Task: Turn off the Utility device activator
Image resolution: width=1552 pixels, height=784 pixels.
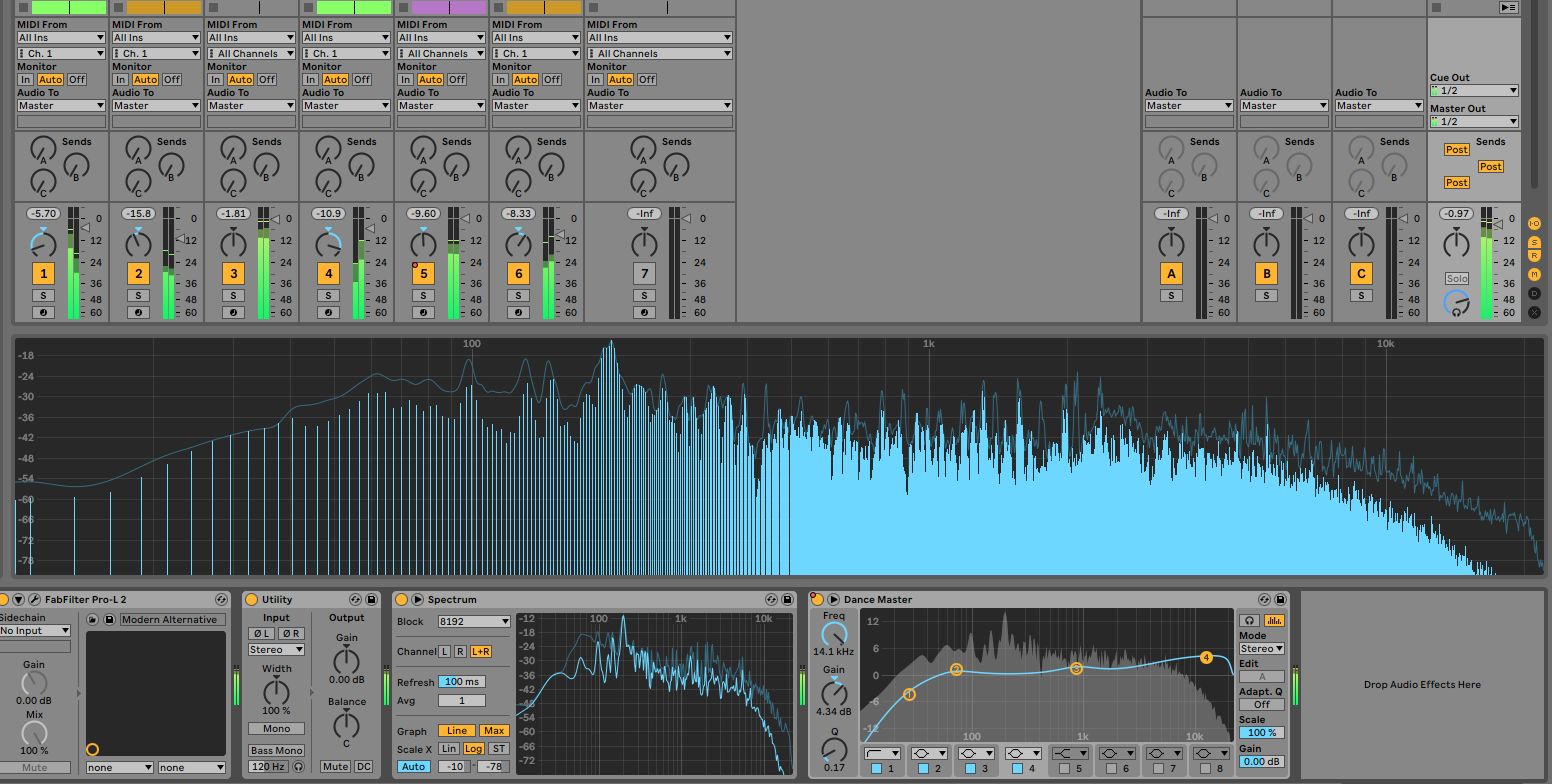Action: coord(251,600)
